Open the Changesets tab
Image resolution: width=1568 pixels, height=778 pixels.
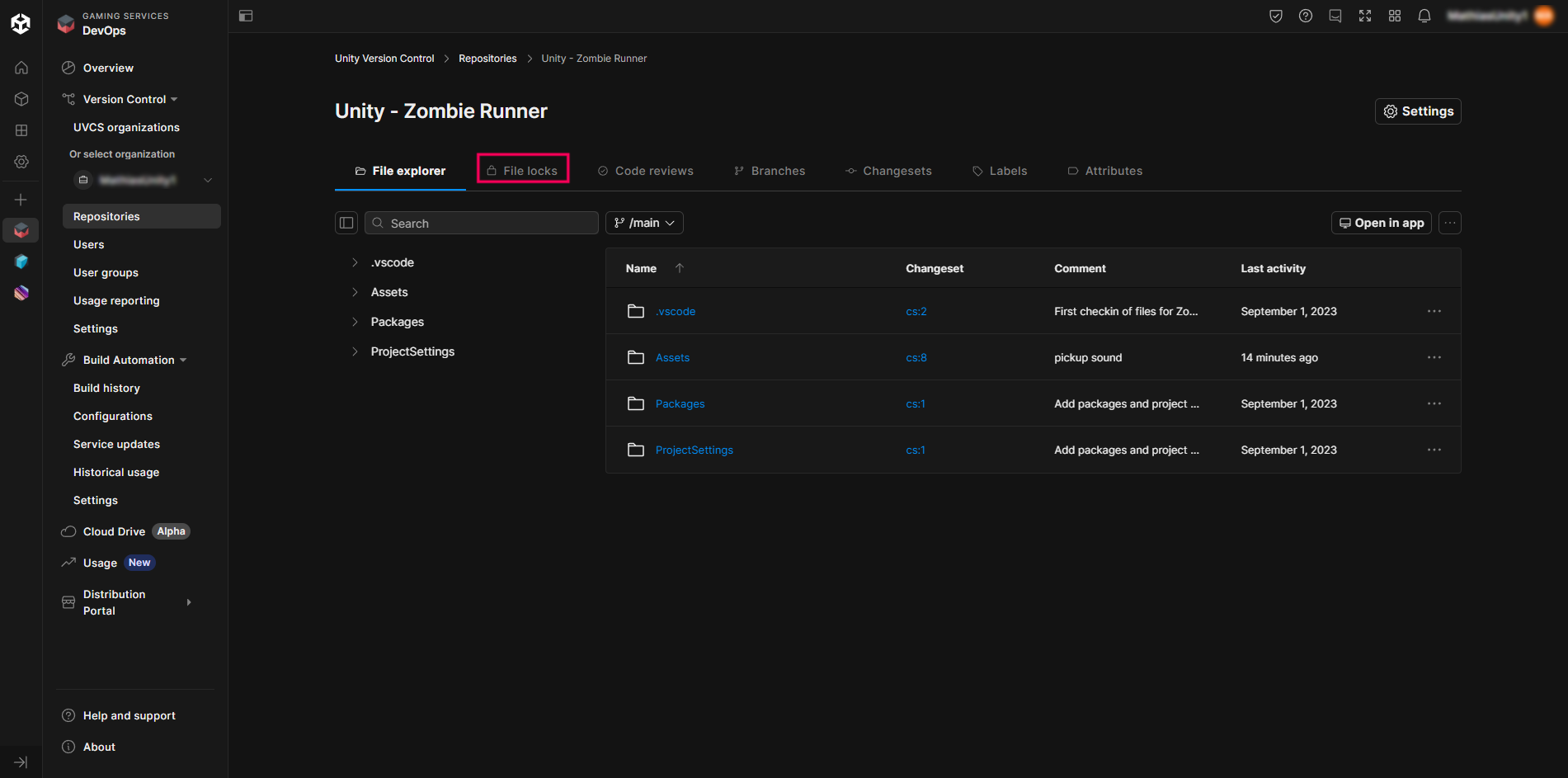[888, 171]
